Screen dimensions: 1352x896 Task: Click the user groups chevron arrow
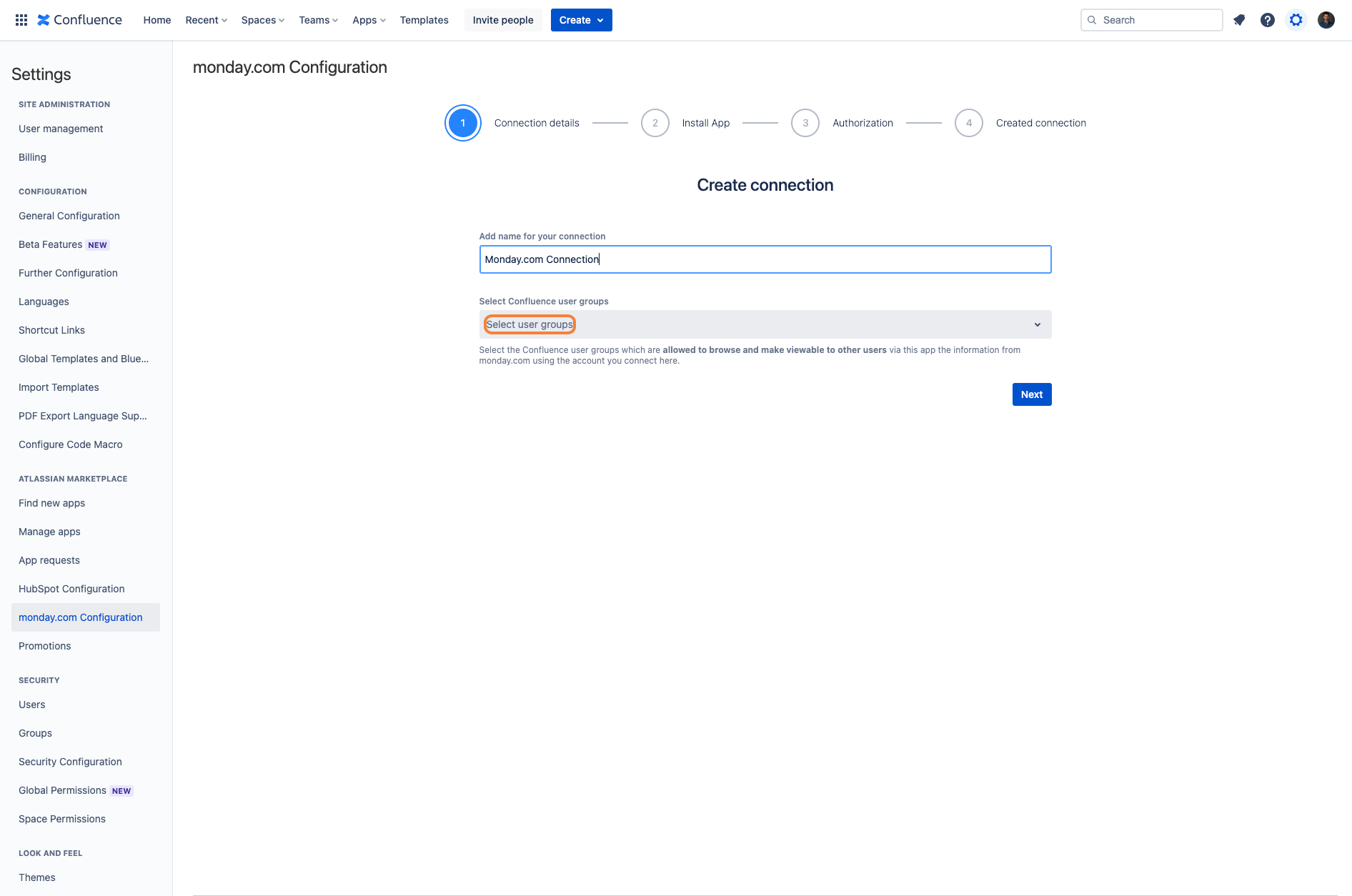(x=1038, y=324)
